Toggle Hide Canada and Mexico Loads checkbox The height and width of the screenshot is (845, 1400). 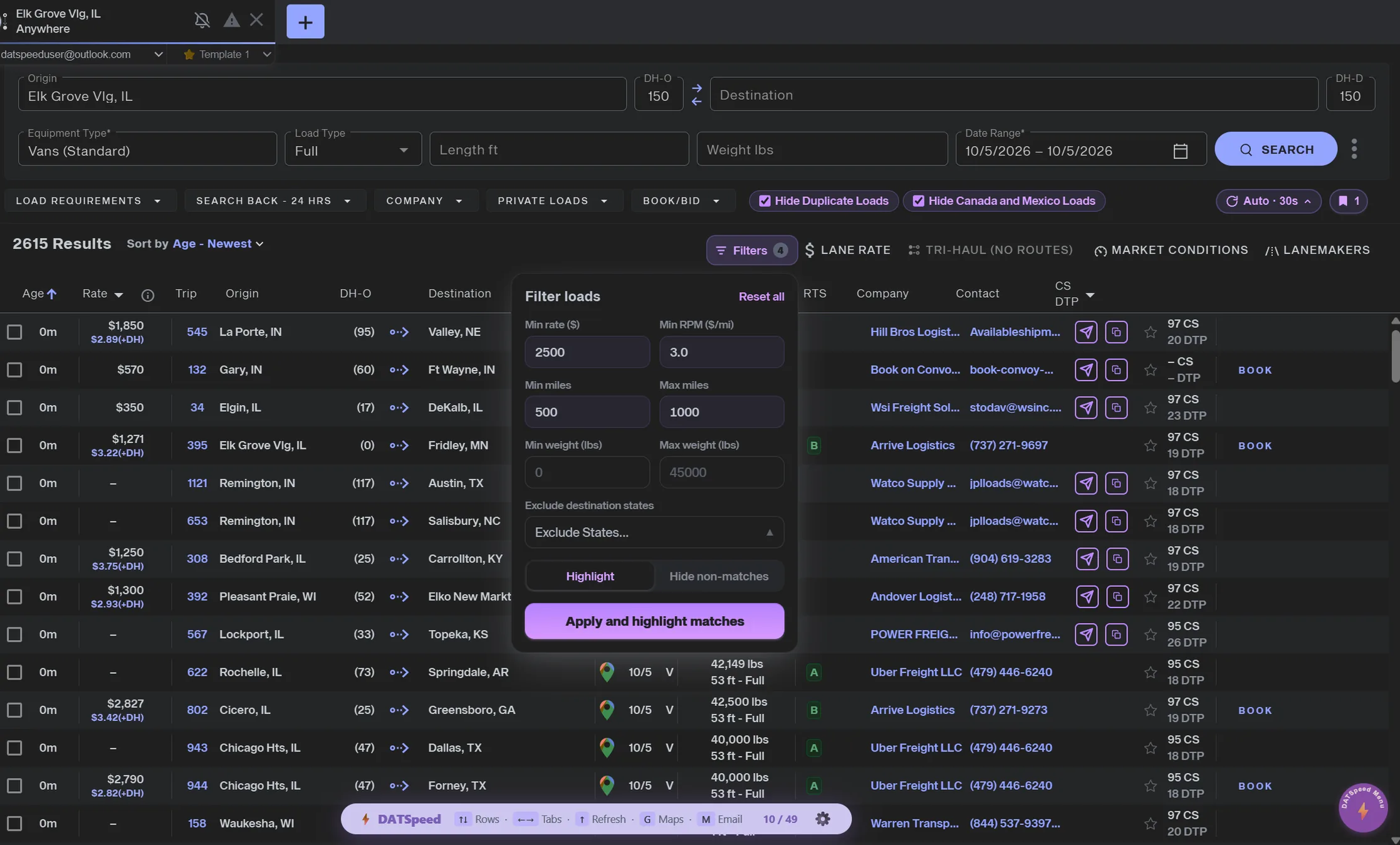click(918, 201)
